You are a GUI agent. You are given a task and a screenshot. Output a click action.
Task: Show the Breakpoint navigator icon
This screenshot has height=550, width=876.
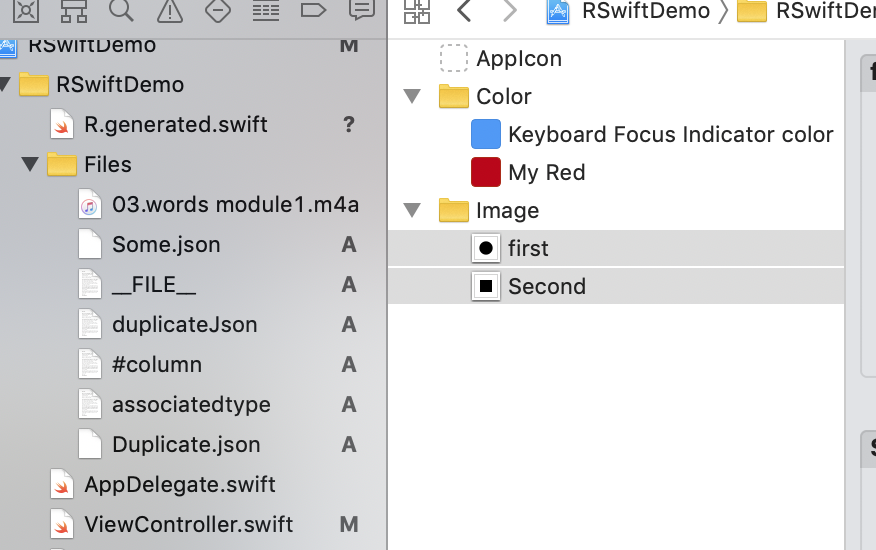[313, 10]
